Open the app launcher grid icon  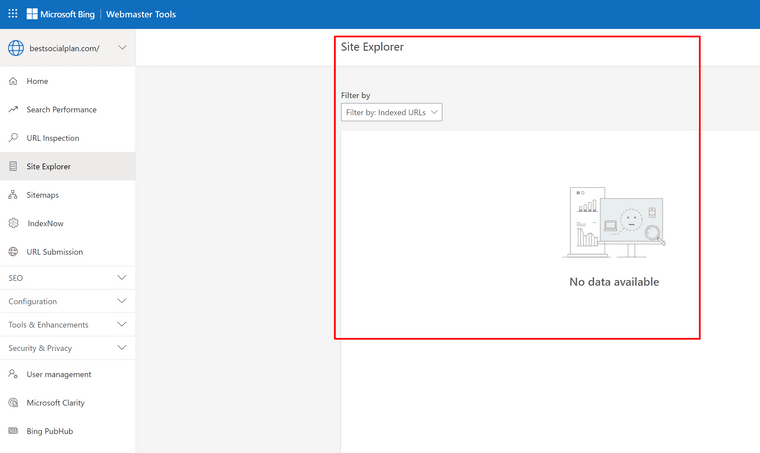tap(12, 14)
